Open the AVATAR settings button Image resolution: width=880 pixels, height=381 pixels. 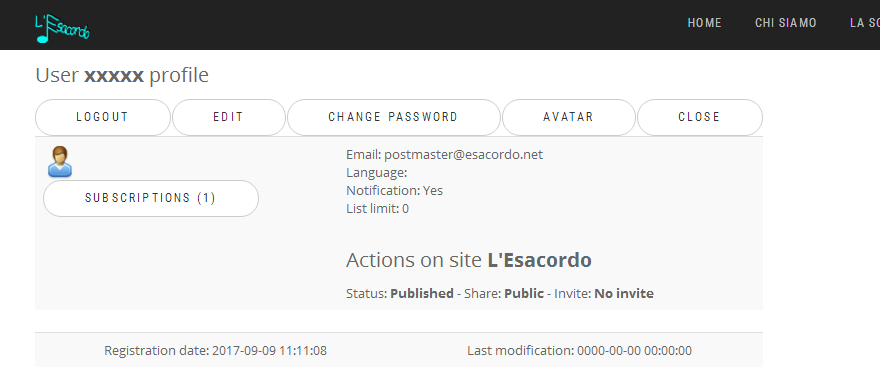tap(569, 117)
